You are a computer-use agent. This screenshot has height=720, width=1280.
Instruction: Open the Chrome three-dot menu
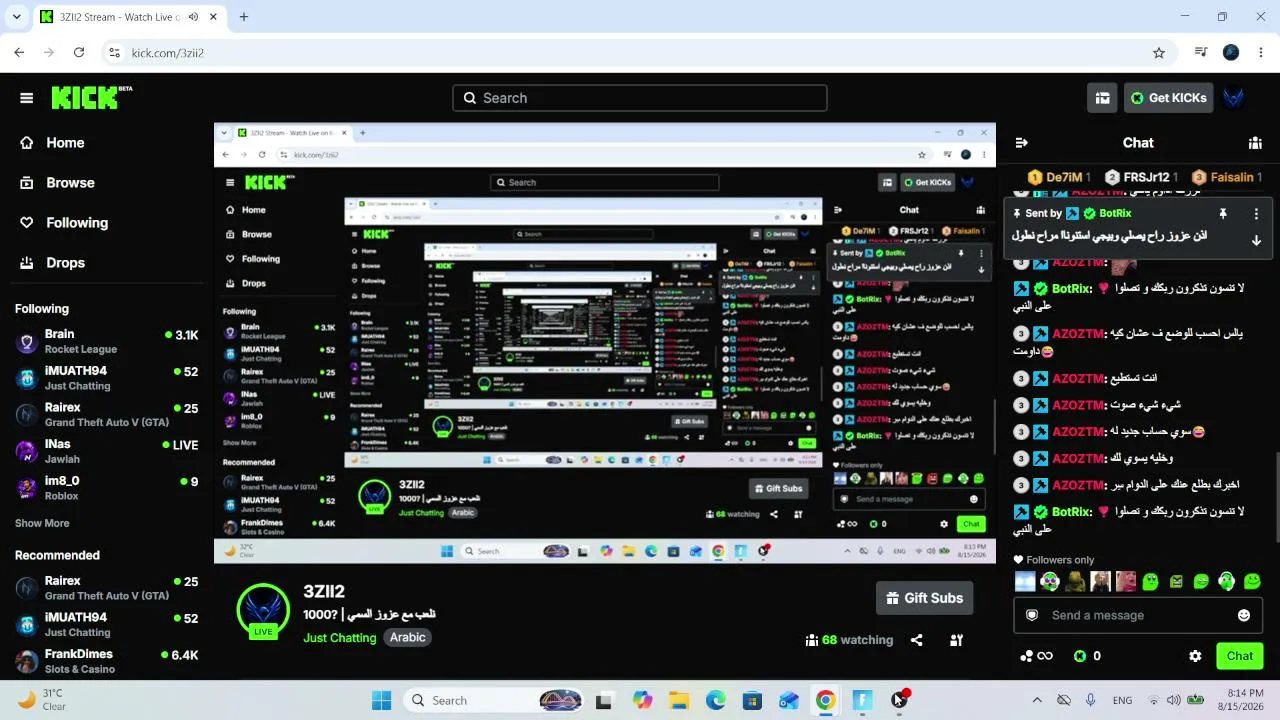tap(1261, 53)
